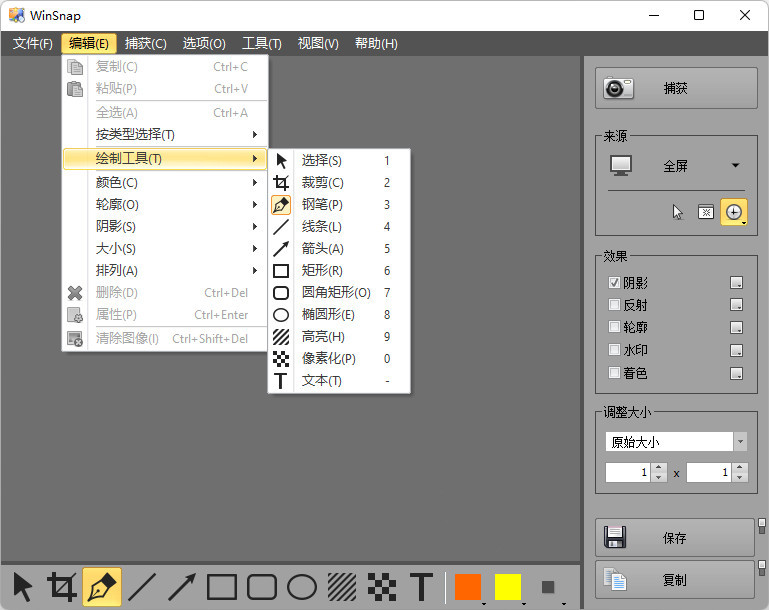
Task: Select the Ellipse tool in bottom toolbar
Action: point(302,587)
